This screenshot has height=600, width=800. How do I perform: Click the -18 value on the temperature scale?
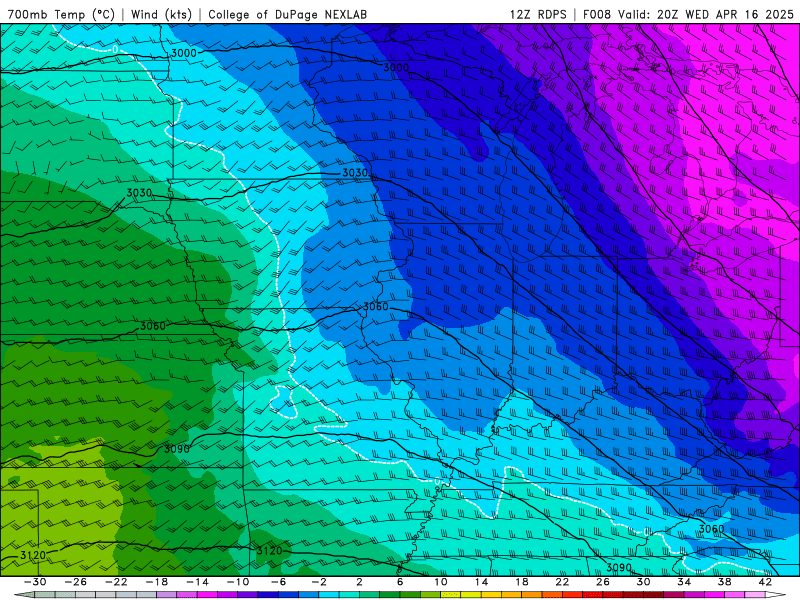[157, 582]
